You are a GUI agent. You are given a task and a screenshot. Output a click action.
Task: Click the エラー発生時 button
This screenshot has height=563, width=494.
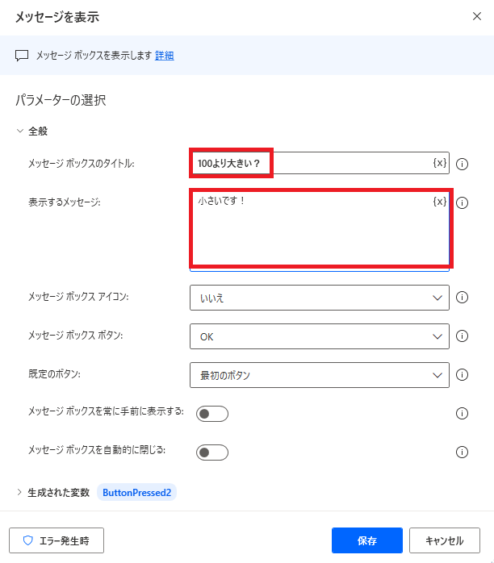tap(56, 540)
